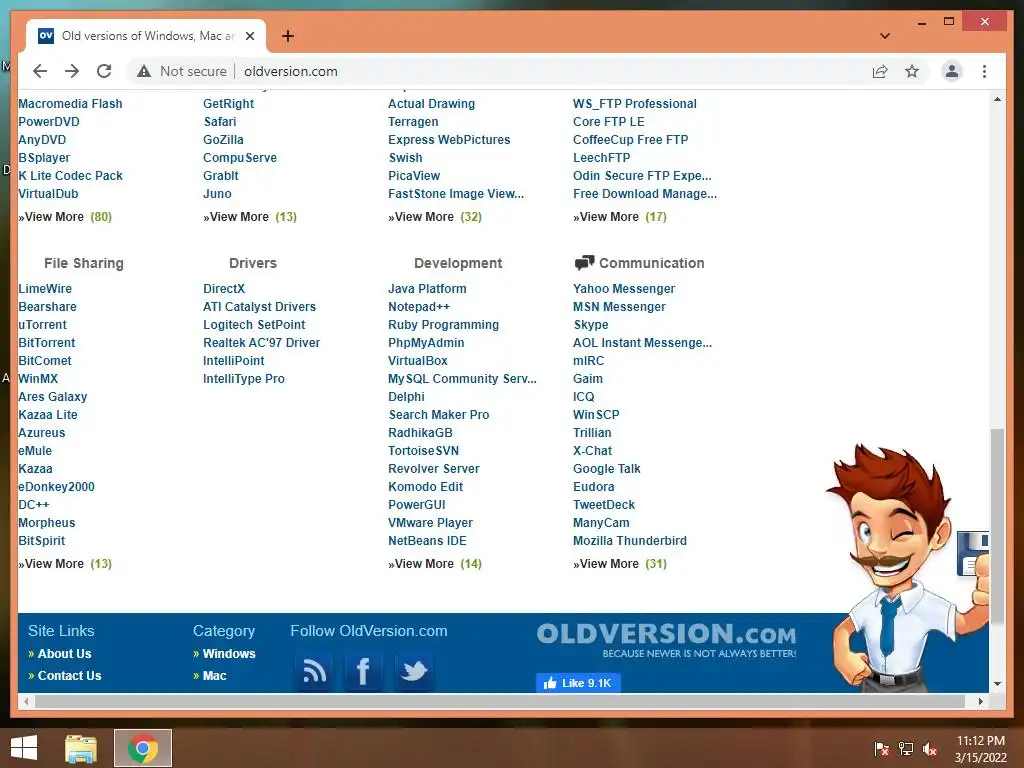The width and height of the screenshot is (1024, 768).
Task: Click the scroll down arrow
Action: [997, 684]
